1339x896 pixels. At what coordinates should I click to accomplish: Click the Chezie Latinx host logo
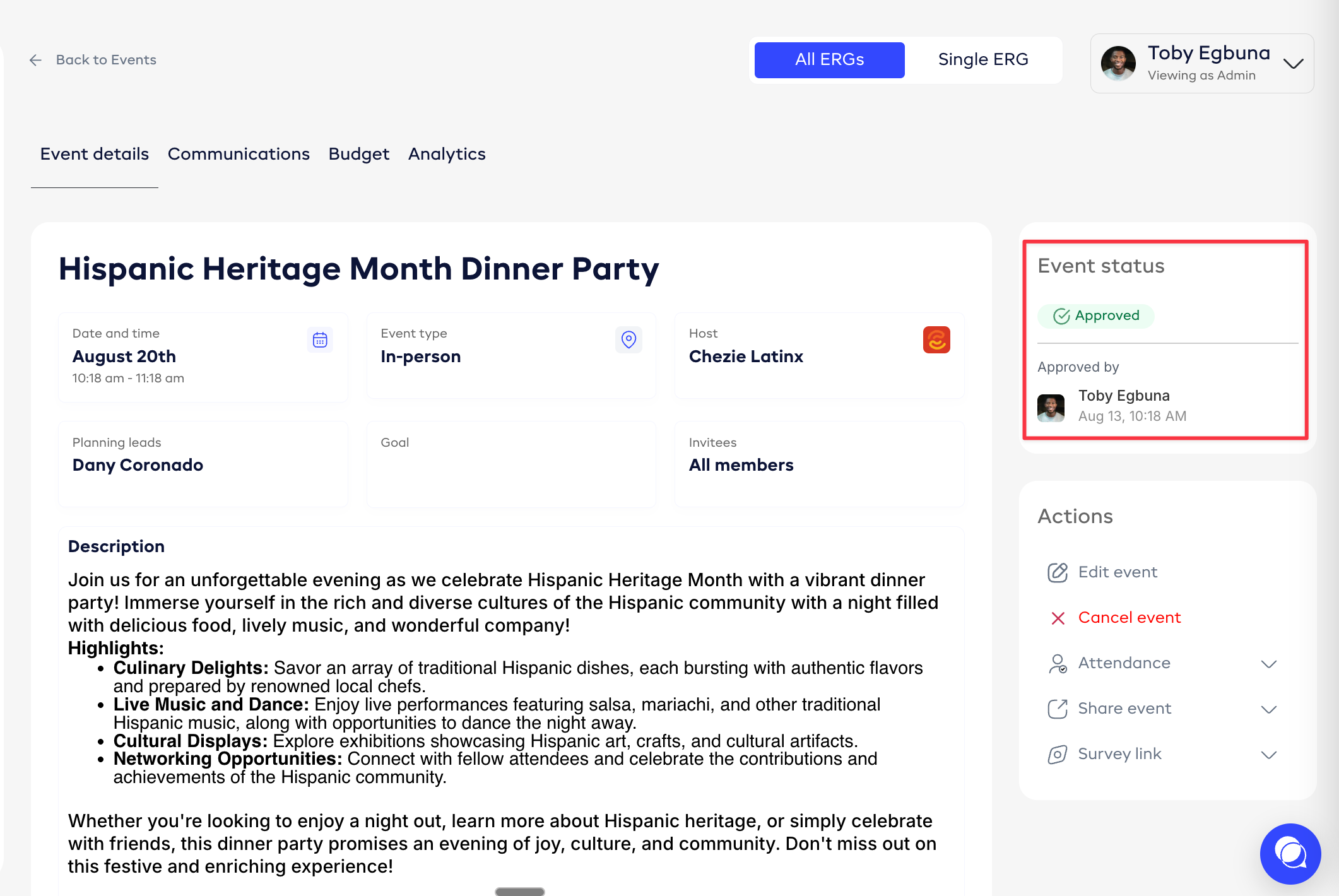[936, 340]
